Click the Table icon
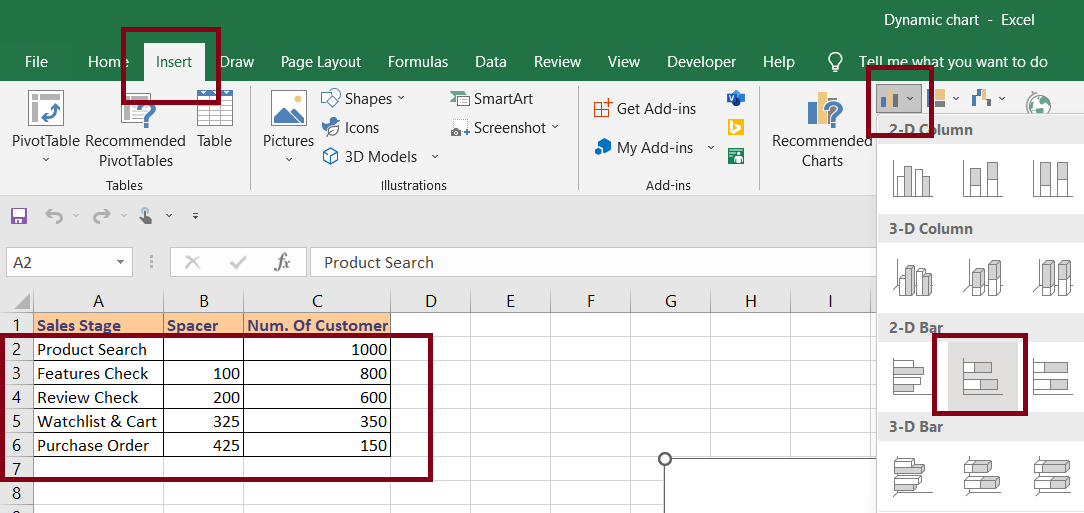Screen dimensions: 1084x513 tap(214, 110)
